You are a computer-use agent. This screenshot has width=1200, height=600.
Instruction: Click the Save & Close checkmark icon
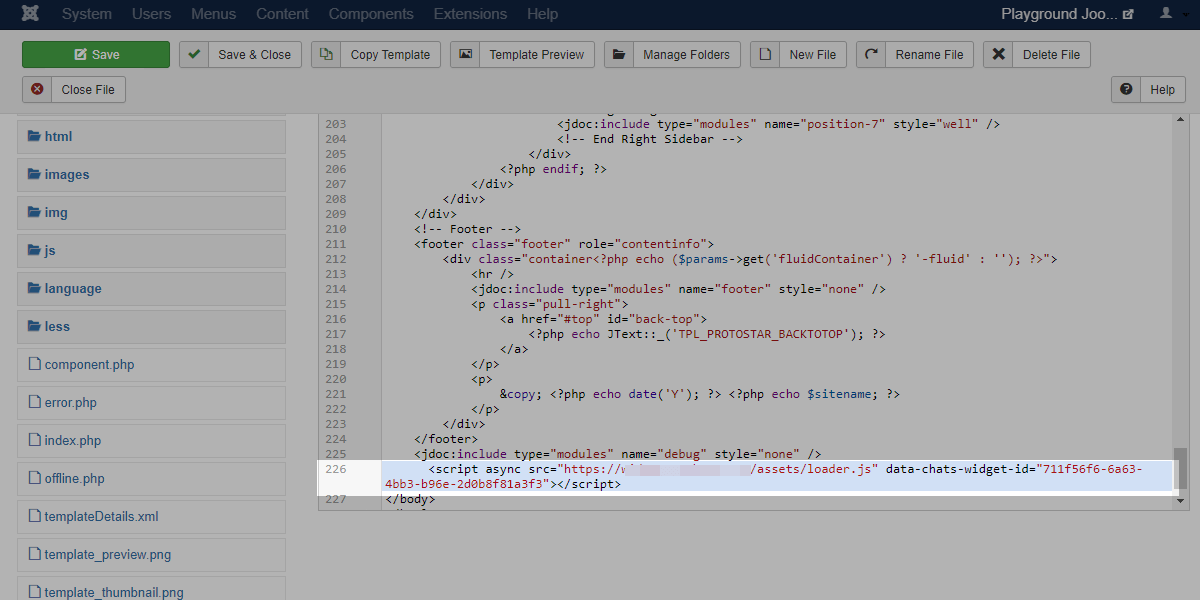coord(194,55)
